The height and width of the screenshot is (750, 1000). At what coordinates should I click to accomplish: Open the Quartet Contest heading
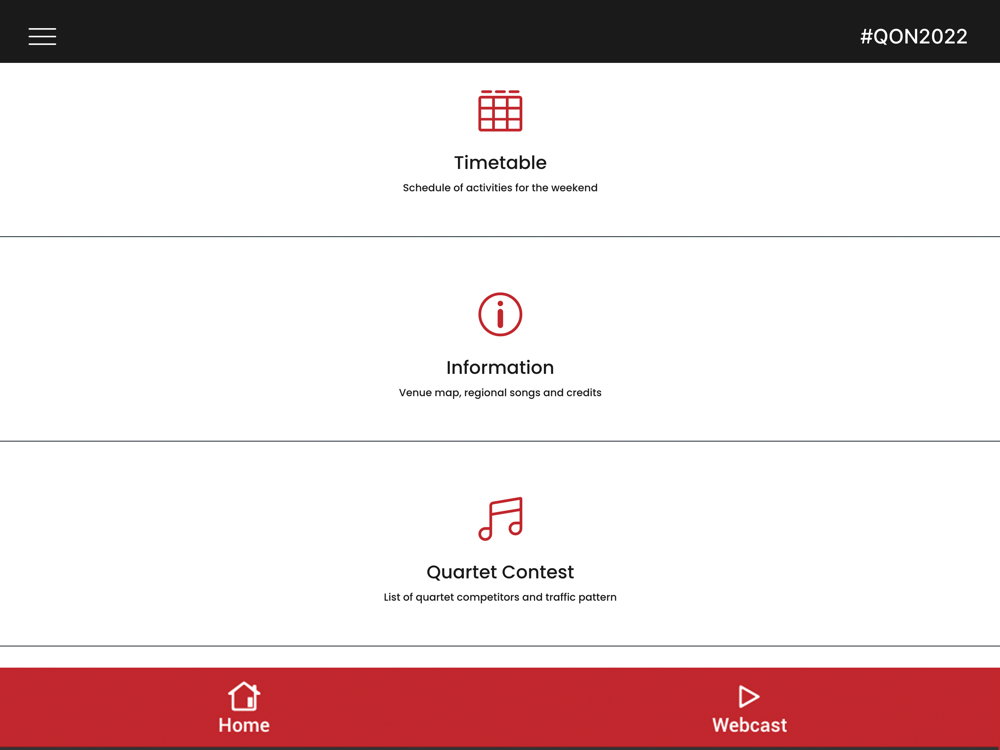coord(500,572)
